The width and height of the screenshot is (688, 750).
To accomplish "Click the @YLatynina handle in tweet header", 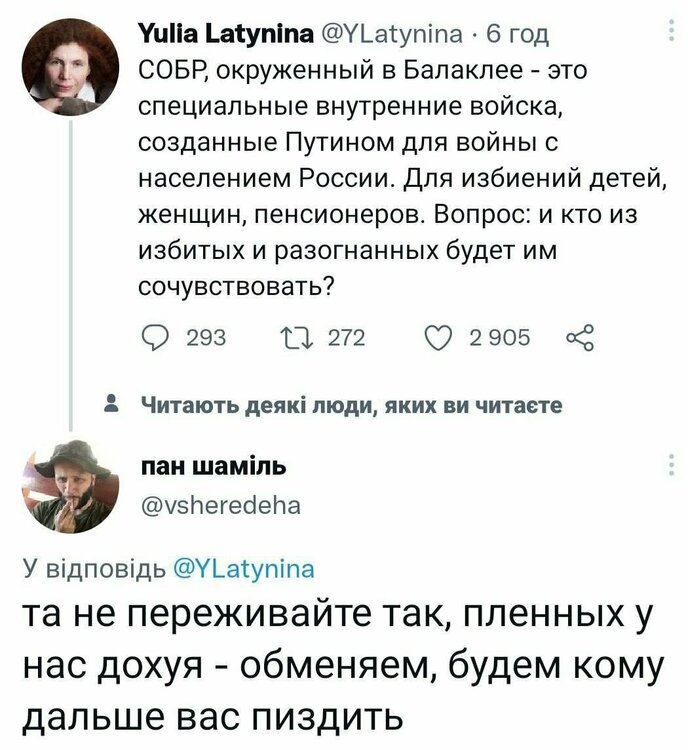I will point(371,36).
